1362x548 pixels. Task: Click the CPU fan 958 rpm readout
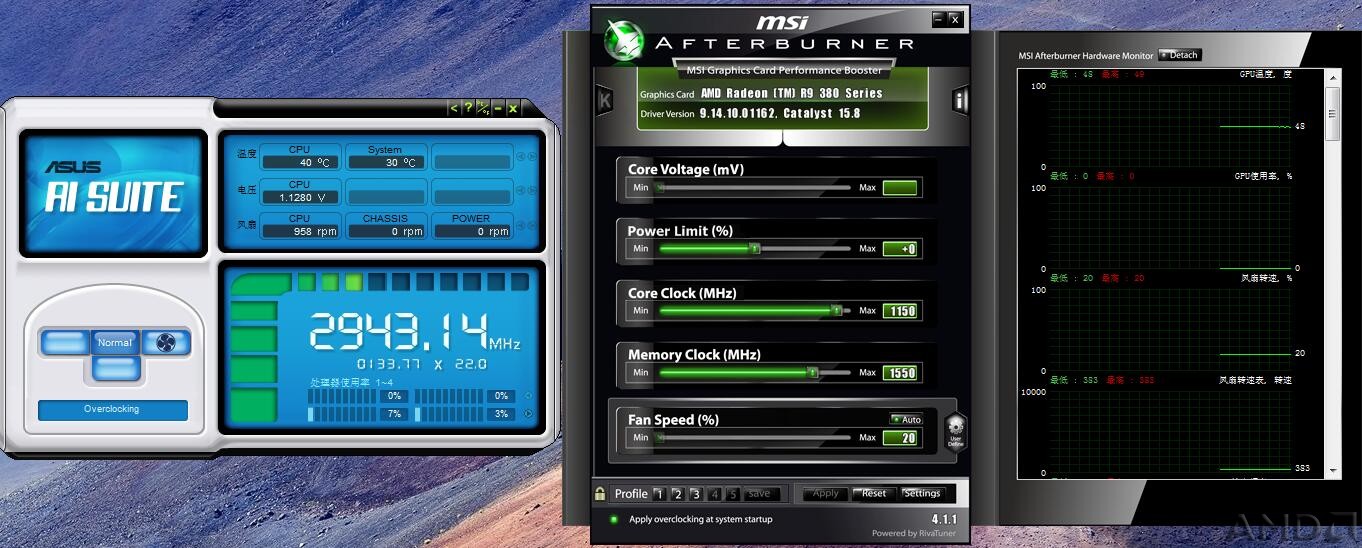[299, 231]
